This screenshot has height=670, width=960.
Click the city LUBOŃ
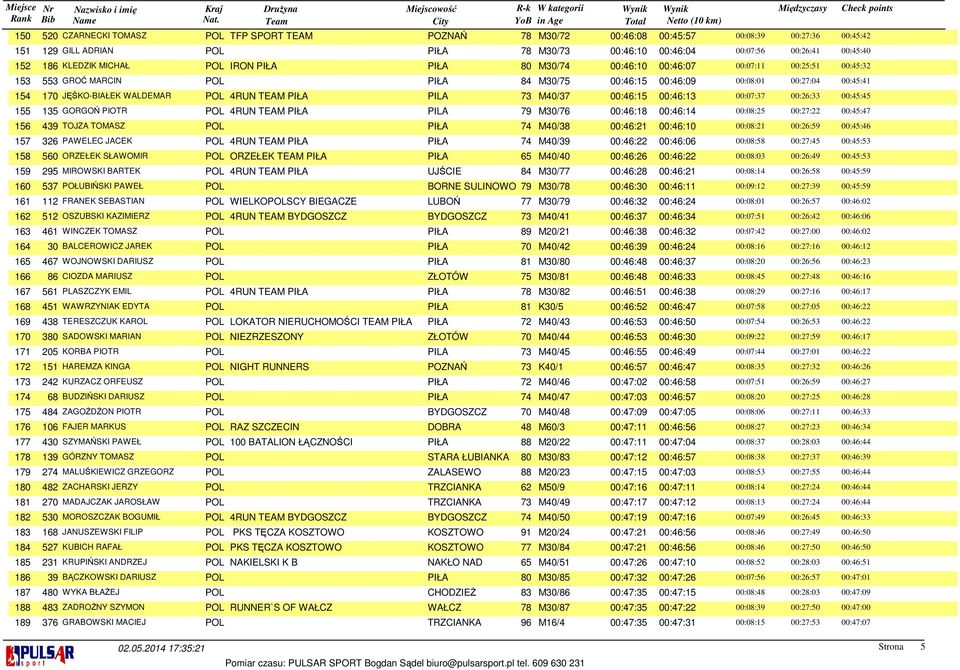444,201
